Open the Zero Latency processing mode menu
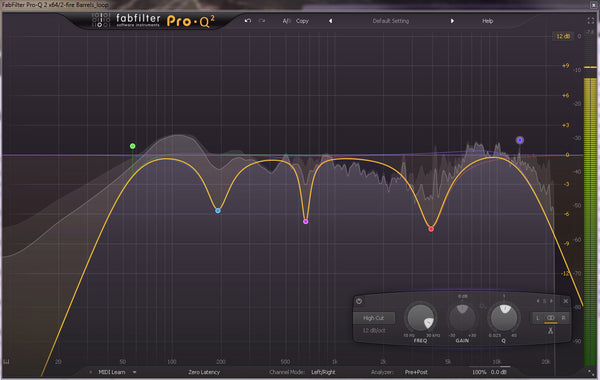This screenshot has height=380, width=600. tap(204, 372)
